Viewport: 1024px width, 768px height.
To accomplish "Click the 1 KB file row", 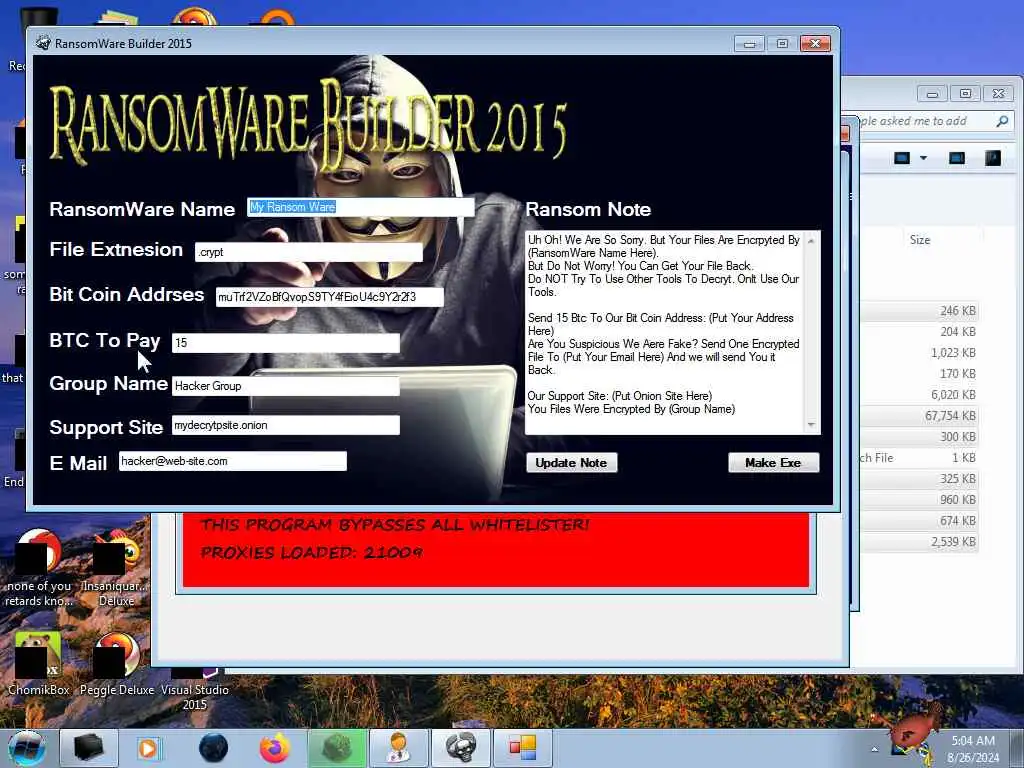I will pos(919,458).
